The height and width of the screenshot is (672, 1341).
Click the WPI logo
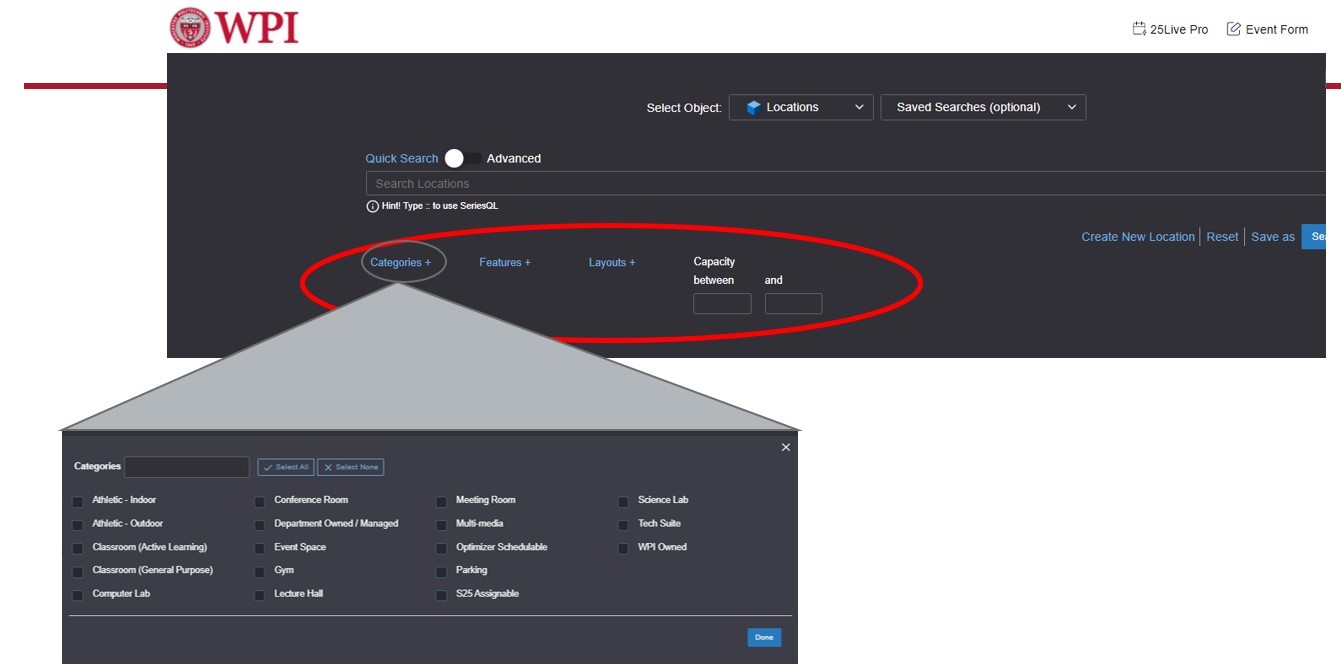tap(234, 27)
